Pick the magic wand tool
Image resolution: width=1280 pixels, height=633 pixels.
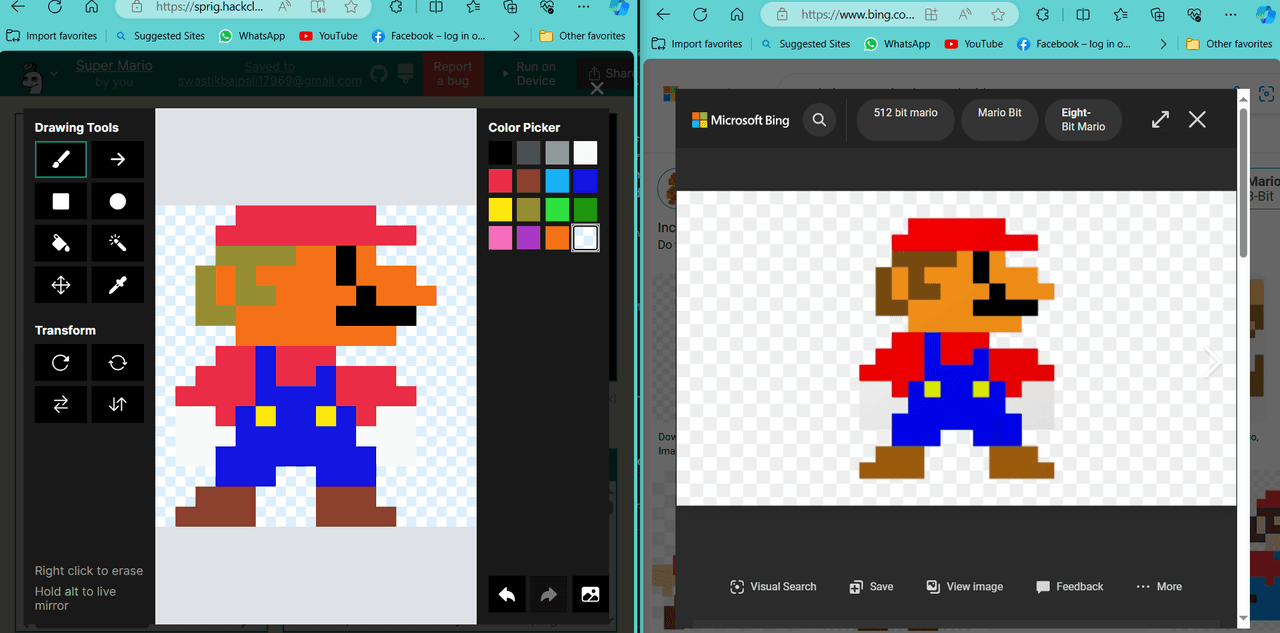(118, 243)
